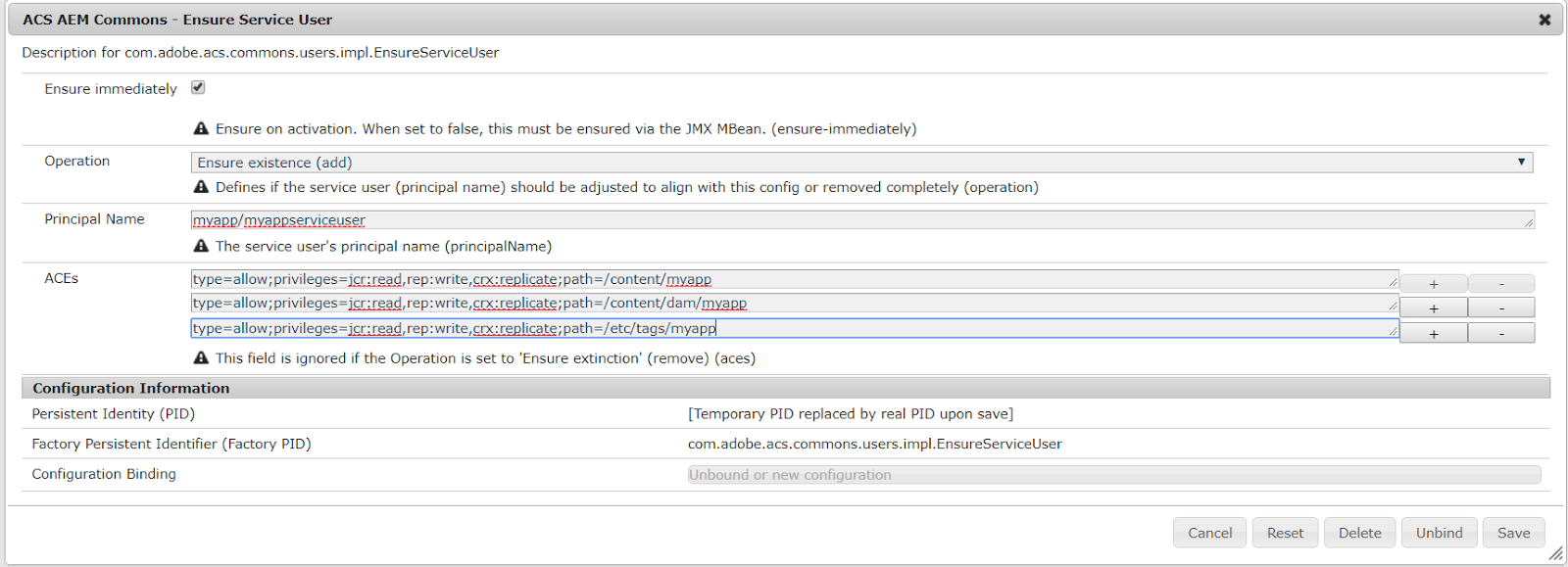Add ACE row after /content/dam/myapp entry

[1434, 308]
